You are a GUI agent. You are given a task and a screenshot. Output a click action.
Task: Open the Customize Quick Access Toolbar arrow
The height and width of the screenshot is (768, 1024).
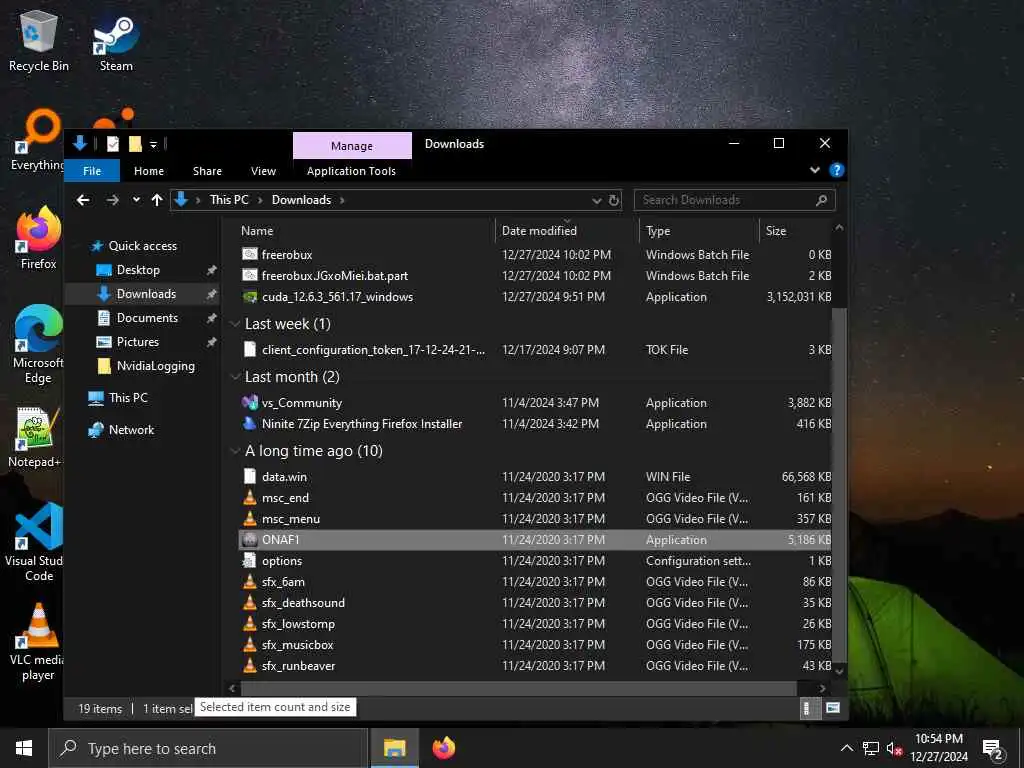[153, 144]
